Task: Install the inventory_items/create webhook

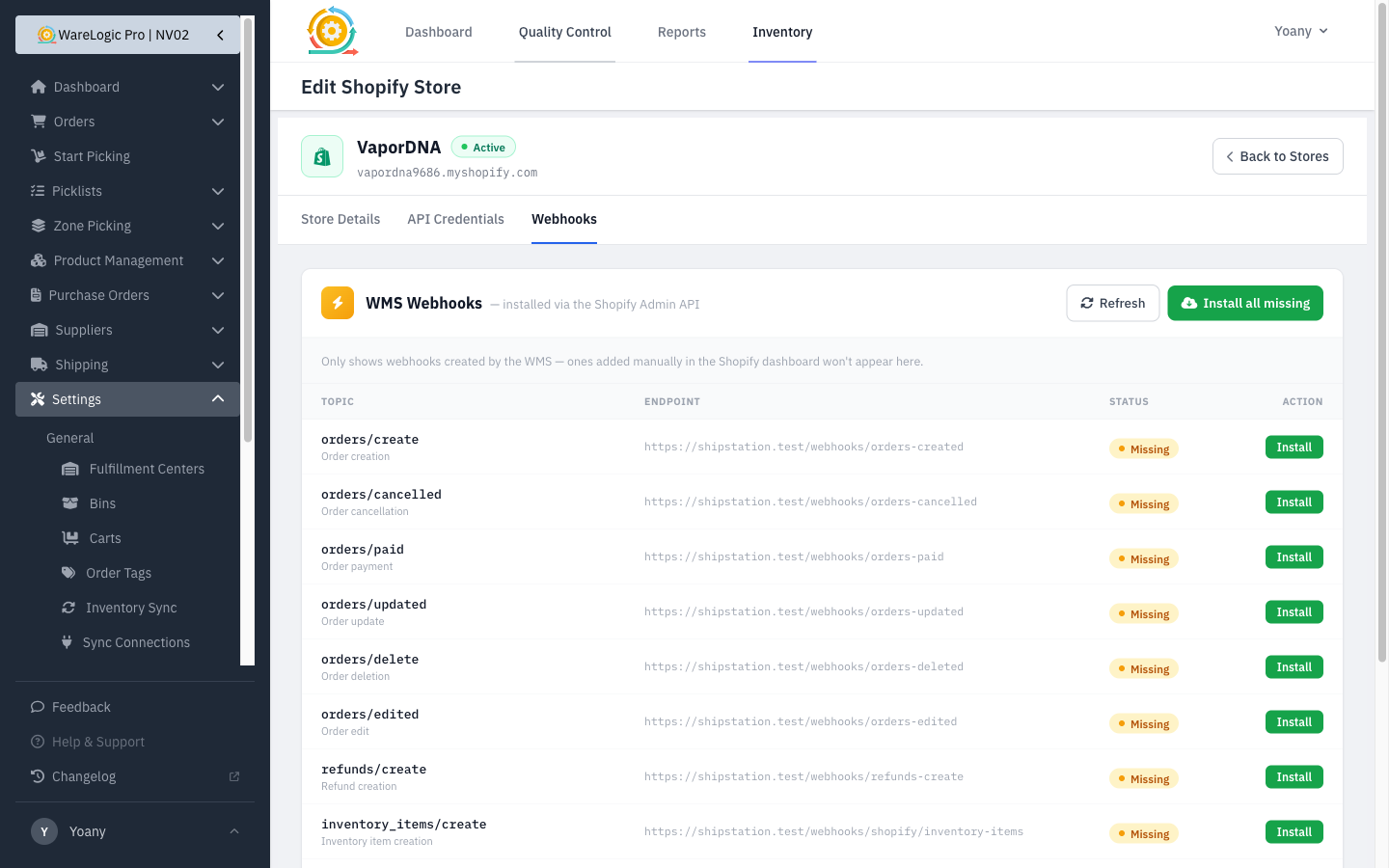Action: pos(1294,831)
